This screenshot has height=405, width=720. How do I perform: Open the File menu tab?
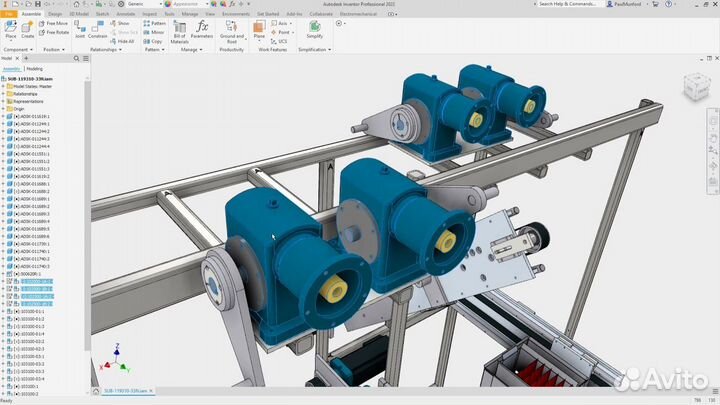8,14
